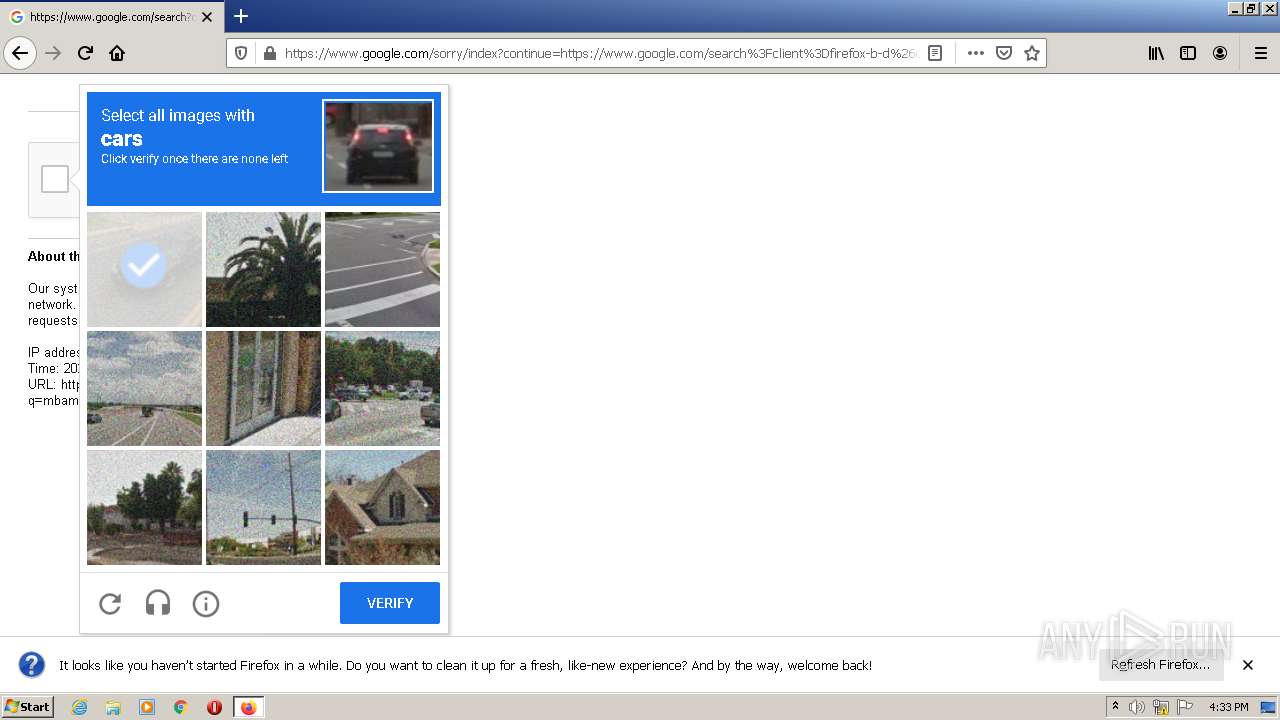Open network status tray icon

[1161, 707]
